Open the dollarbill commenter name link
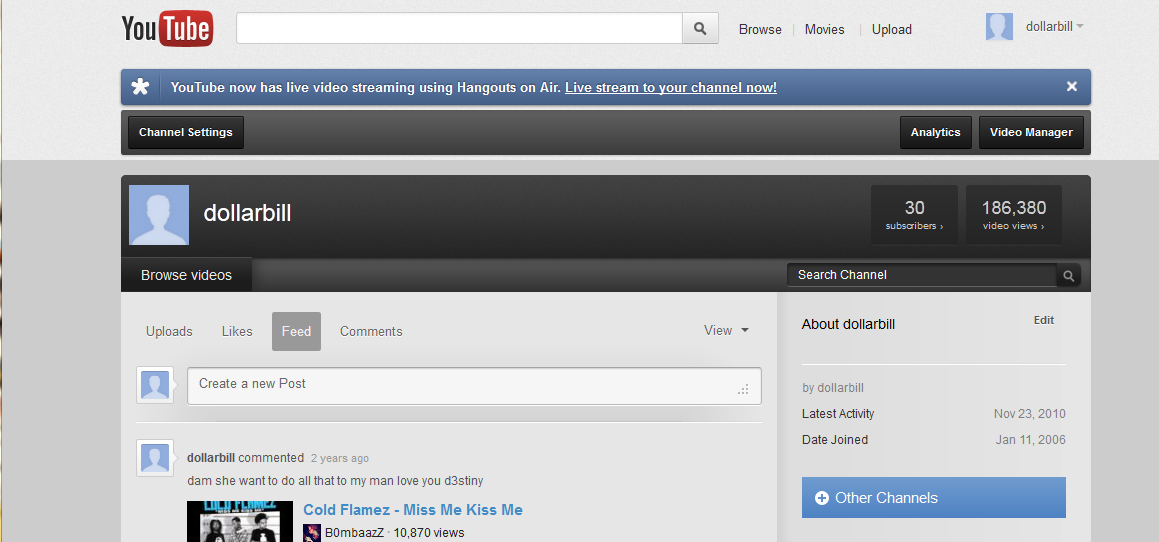Viewport: 1159px width, 542px height. pyautogui.click(x=211, y=458)
